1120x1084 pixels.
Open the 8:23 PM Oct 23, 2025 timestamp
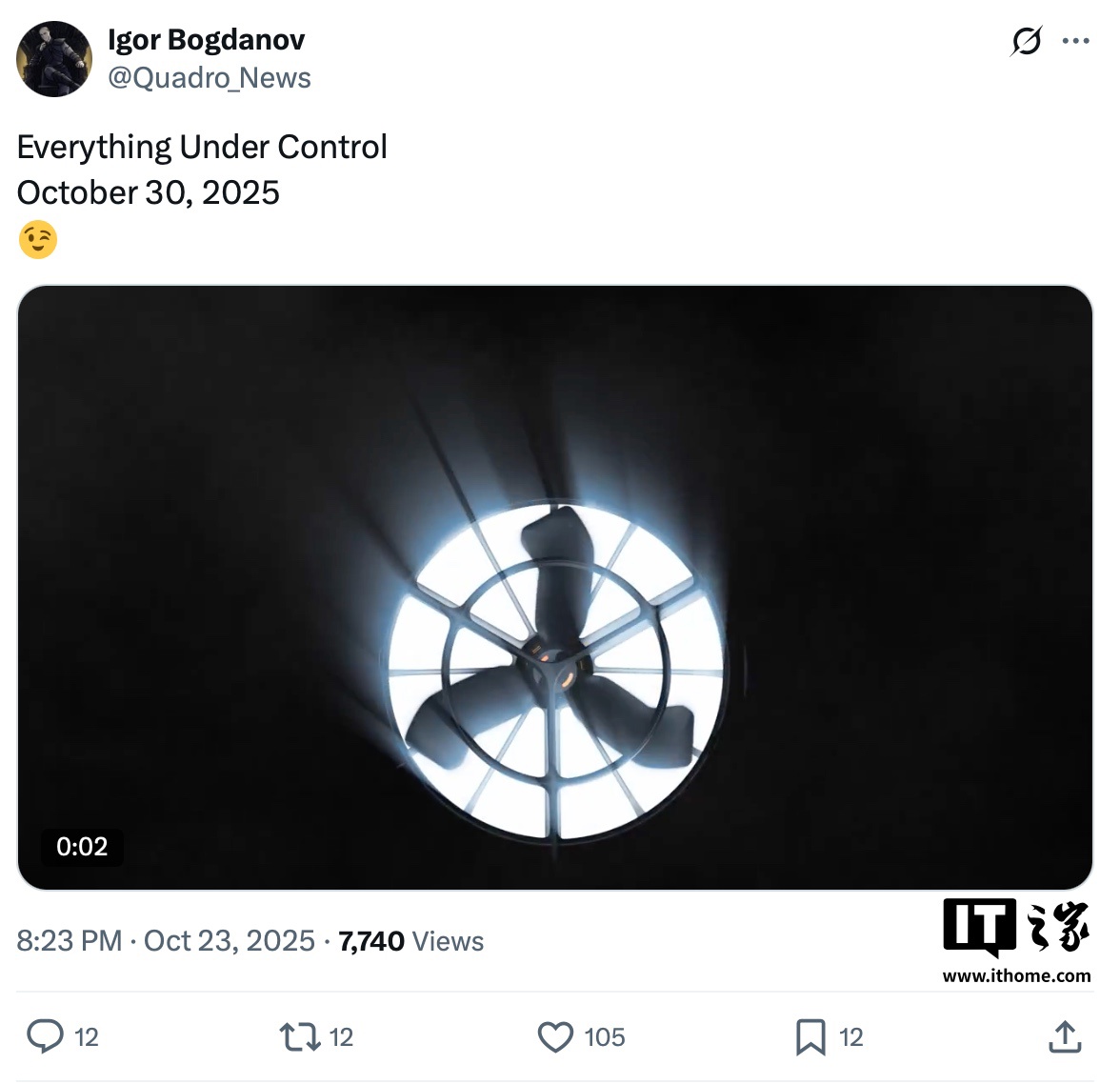tap(166, 941)
